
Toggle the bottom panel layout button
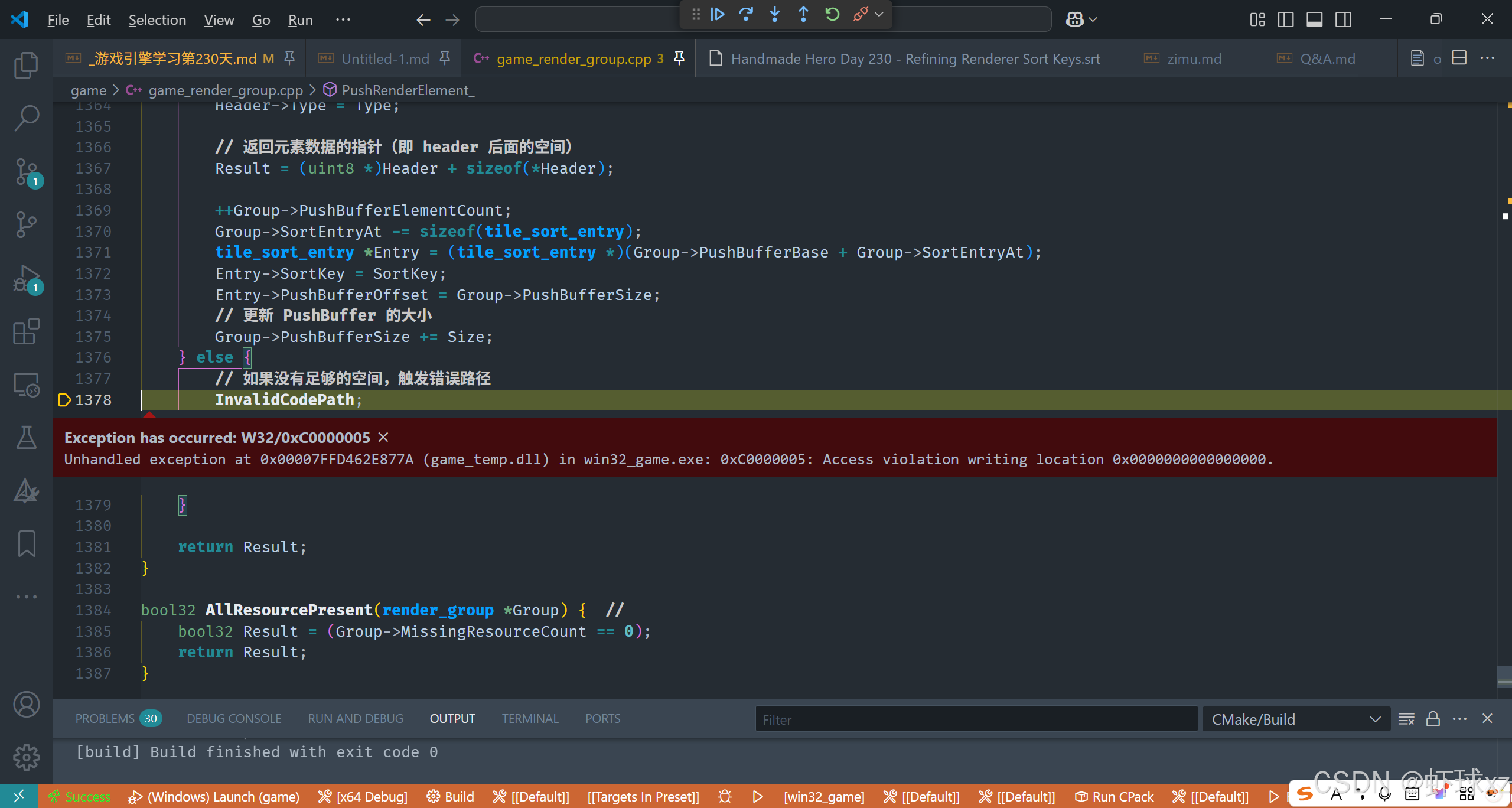pos(1314,19)
